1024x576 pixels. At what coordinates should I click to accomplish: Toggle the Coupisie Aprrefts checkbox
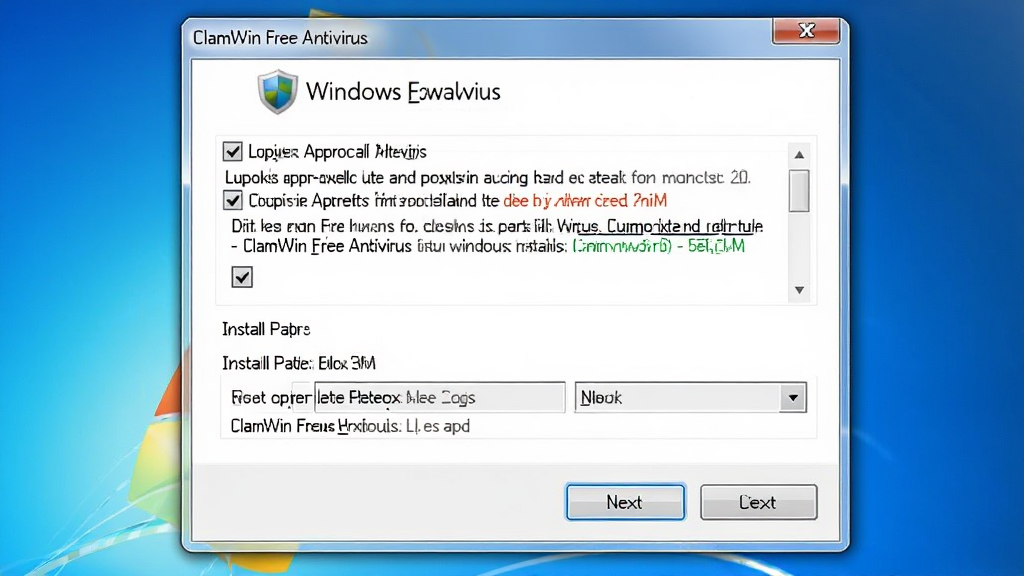coord(232,200)
